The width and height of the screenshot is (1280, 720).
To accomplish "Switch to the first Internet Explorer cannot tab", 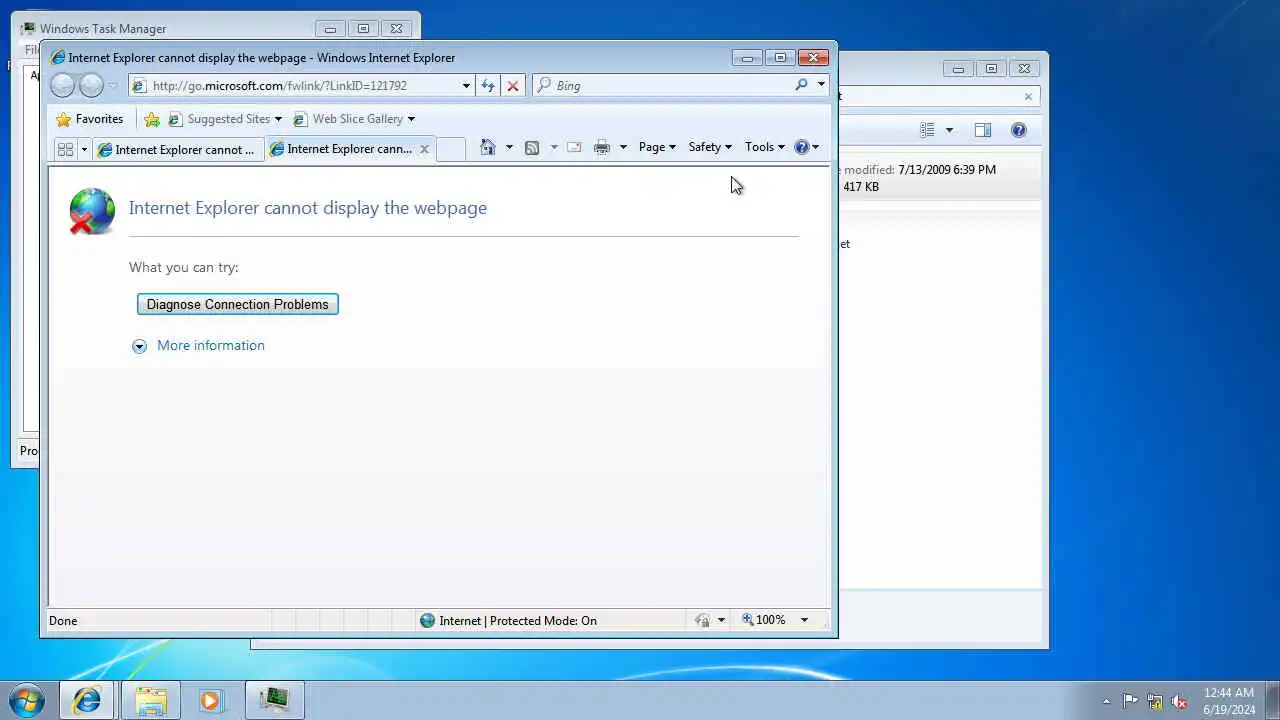I will (x=178, y=149).
